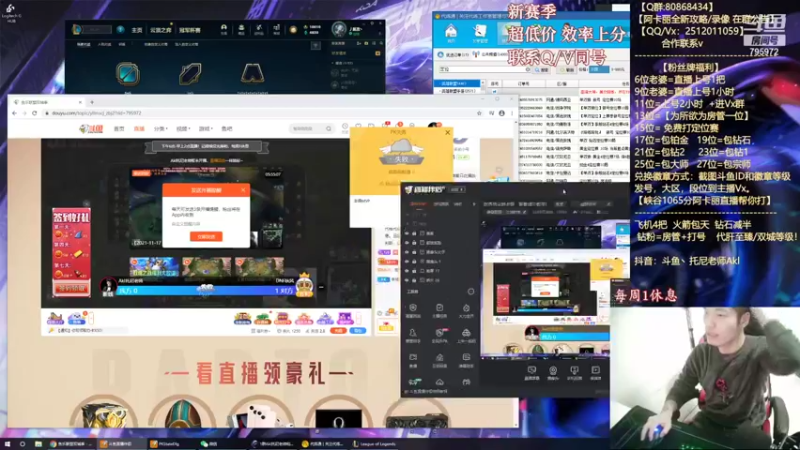Open File Explorer from the taskbar
The height and width of the screenshot is (450, 800).
[x=38, y=444]
